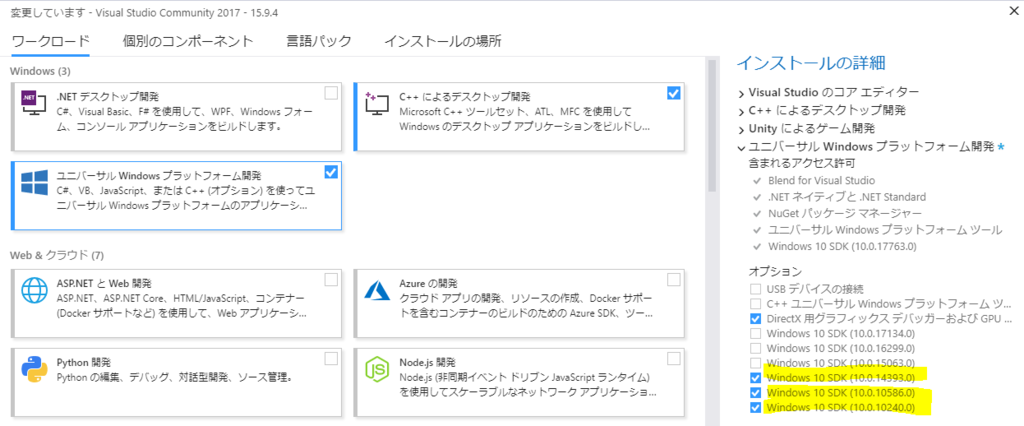Click the Windows (3) section heading

(40, 71)
